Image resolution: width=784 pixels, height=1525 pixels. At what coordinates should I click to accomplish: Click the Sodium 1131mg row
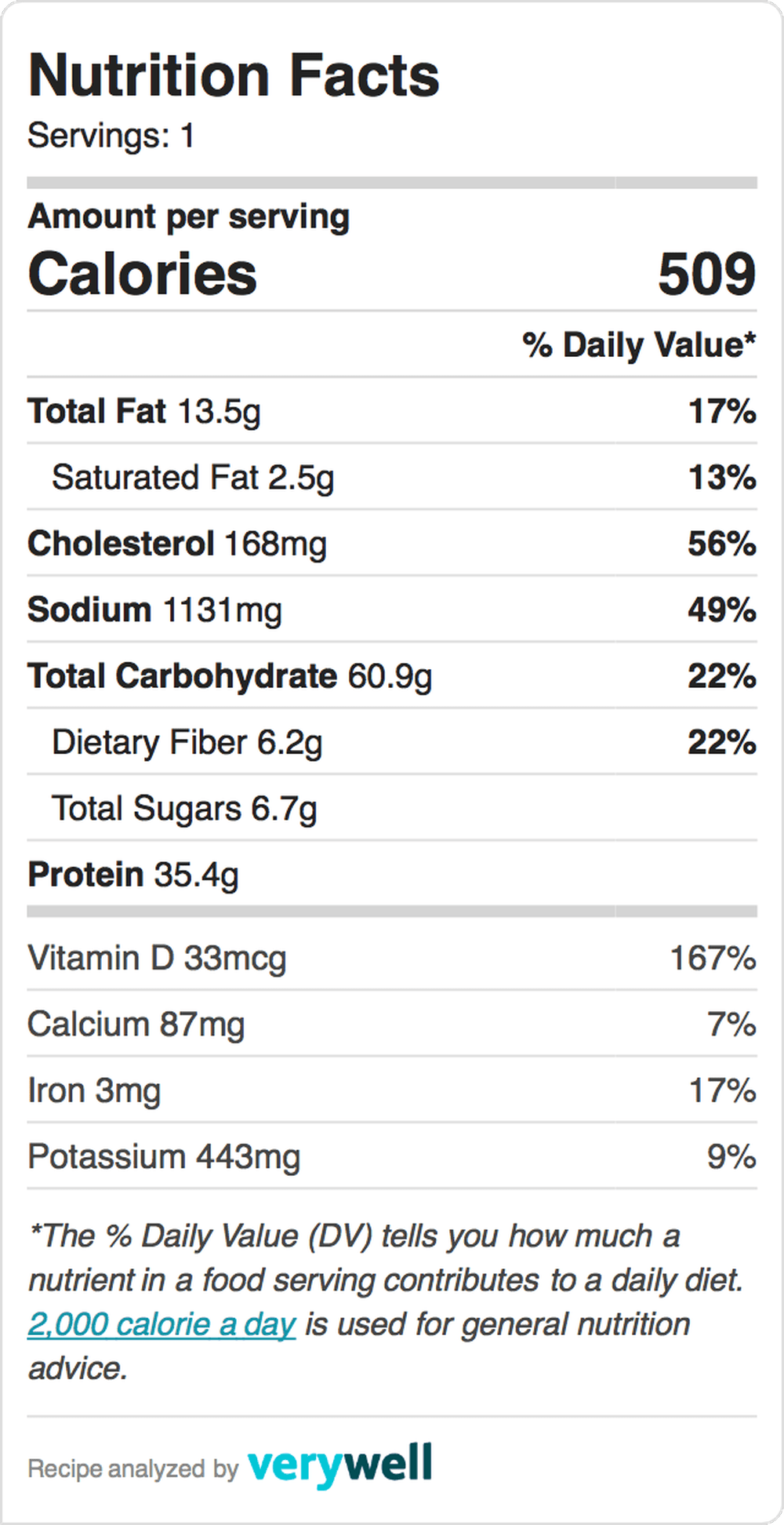pos(392,610)
